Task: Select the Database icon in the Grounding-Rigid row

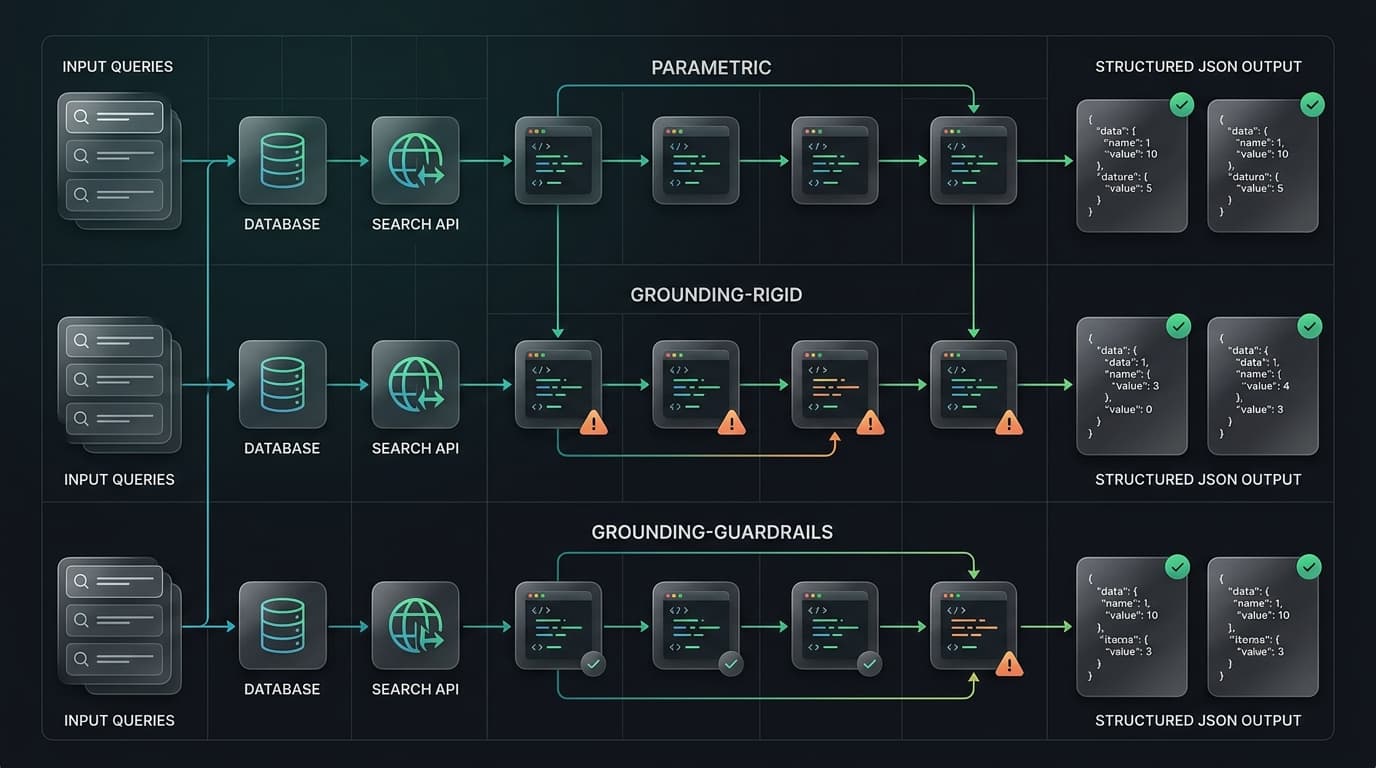Action: 282,385
